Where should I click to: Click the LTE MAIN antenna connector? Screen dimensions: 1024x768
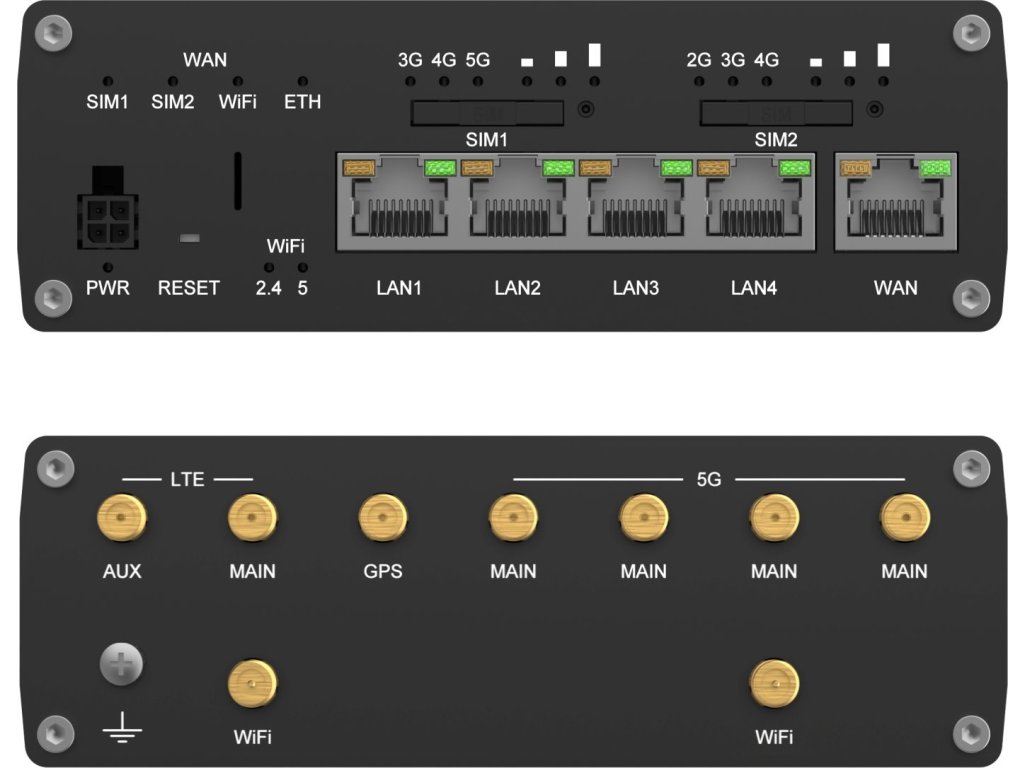click(252, 521)
